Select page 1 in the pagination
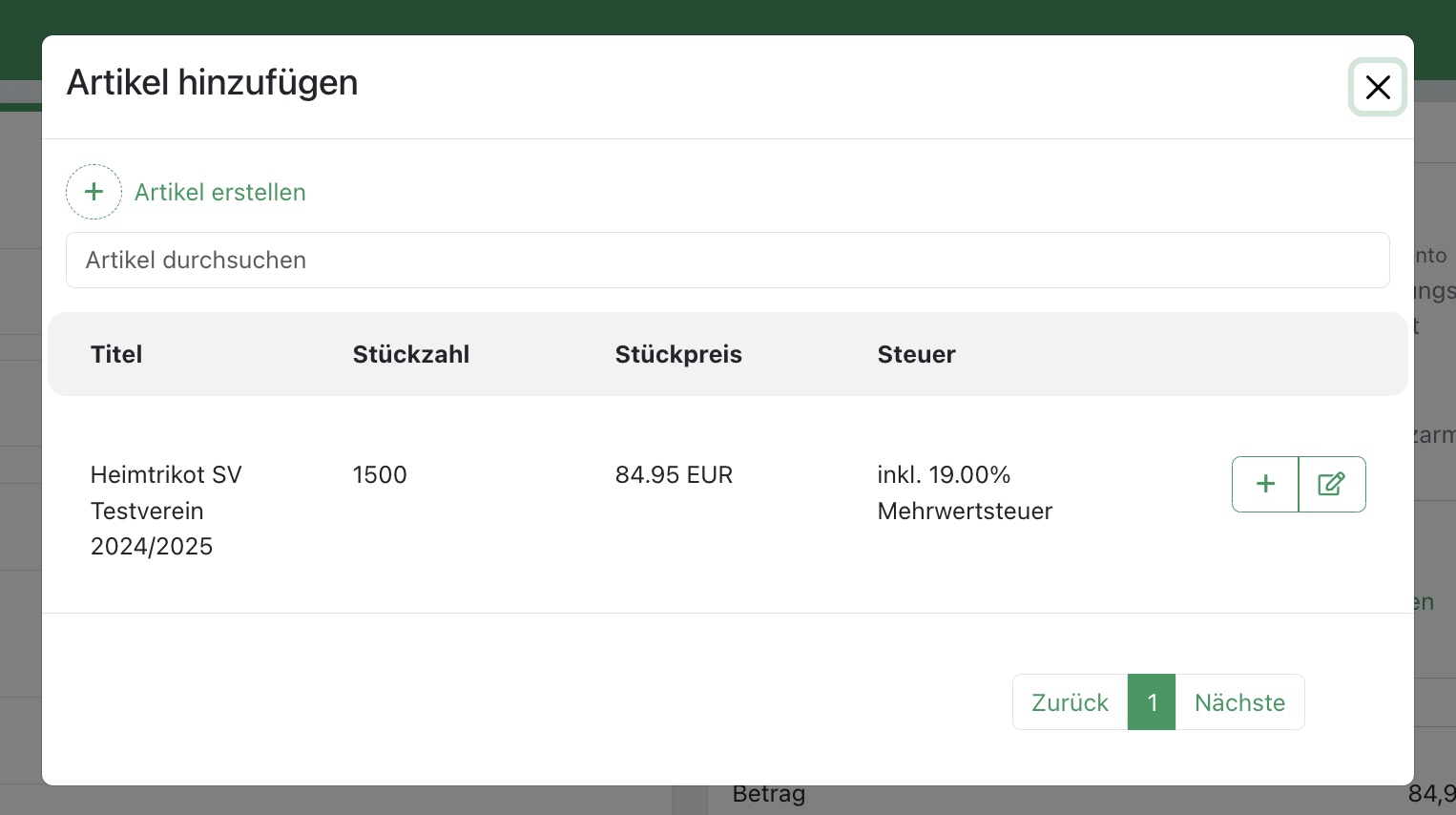1456x815 pixels. point(1152,702)
